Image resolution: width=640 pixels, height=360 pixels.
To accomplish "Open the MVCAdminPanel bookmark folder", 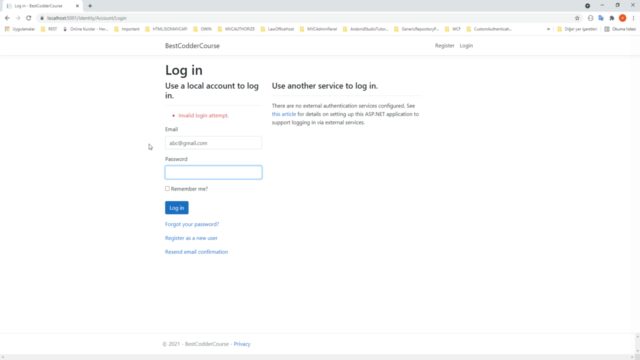I will [318, 29].
